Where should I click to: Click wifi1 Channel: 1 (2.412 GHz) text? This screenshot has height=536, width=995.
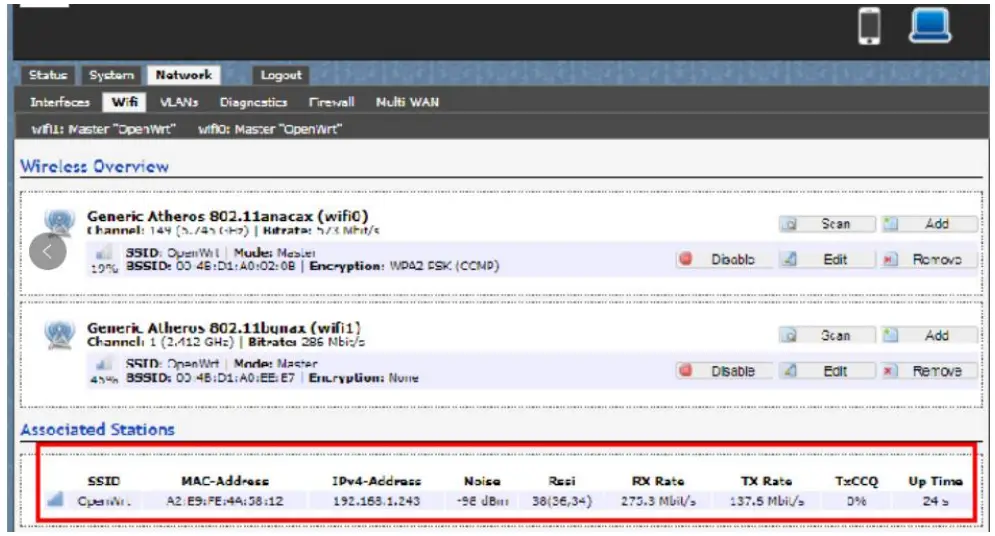point(160,342)
